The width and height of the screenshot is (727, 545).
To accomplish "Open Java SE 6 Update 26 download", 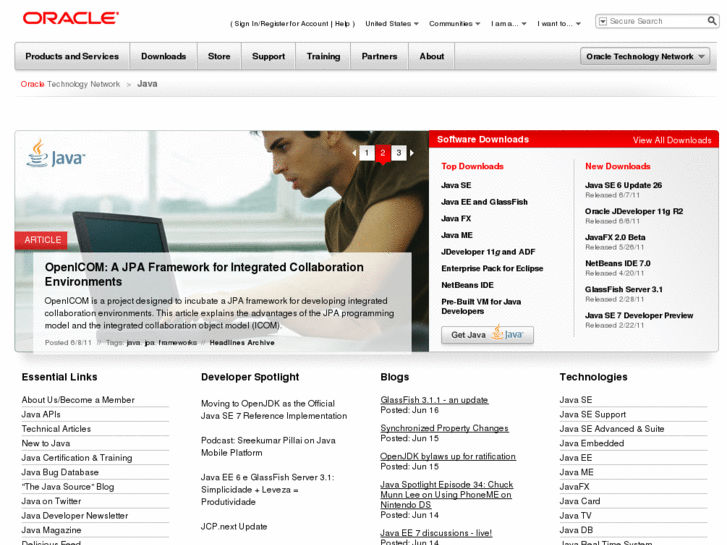I will (x=623, y=185).
